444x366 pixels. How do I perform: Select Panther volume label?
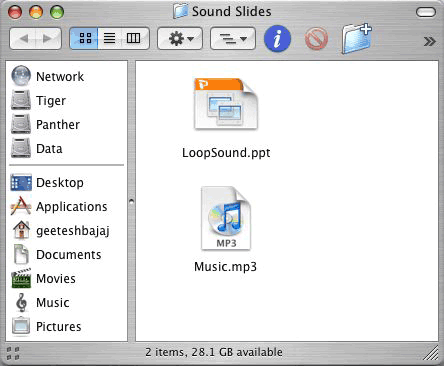pyautogui.click(x=58, y=125)
